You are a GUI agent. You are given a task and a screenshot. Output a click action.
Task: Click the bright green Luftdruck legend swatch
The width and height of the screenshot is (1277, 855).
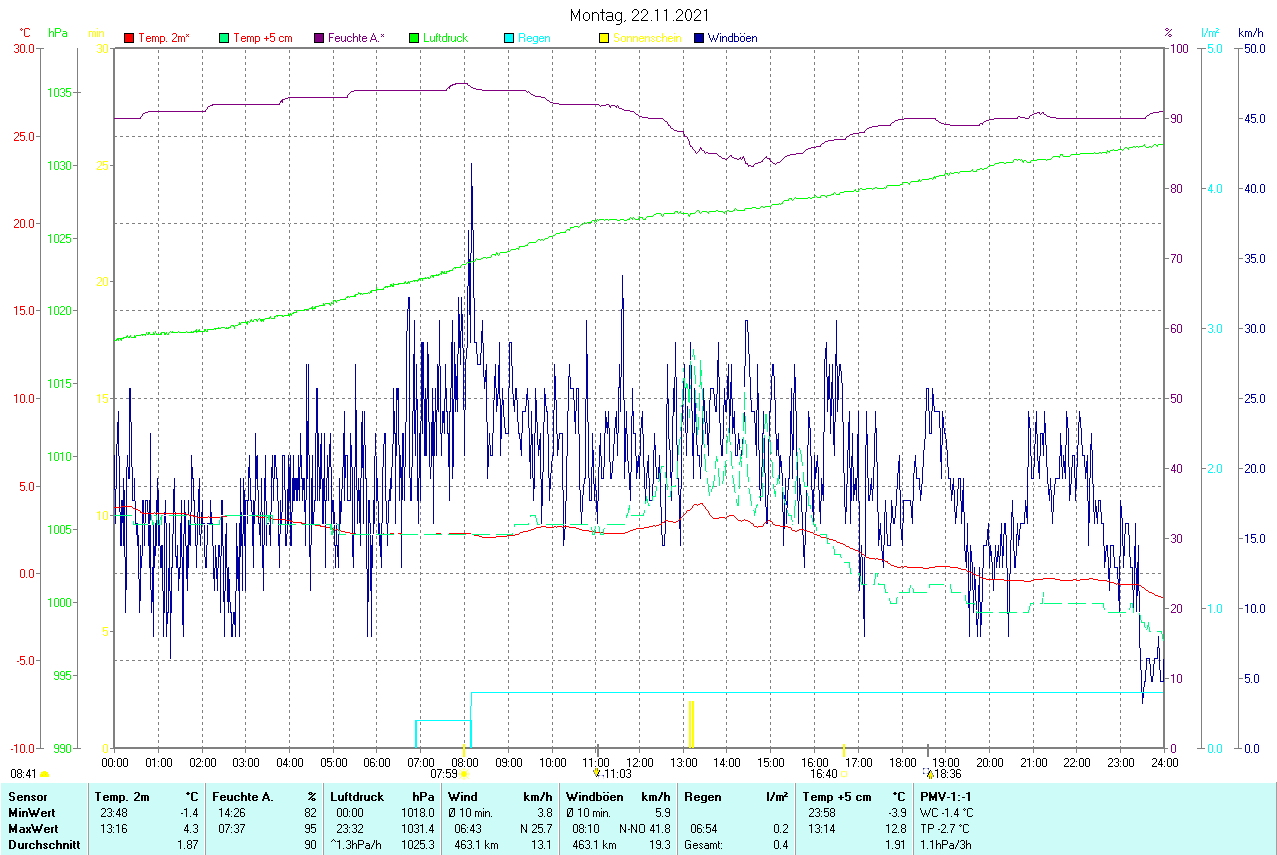tap(413, 38)
